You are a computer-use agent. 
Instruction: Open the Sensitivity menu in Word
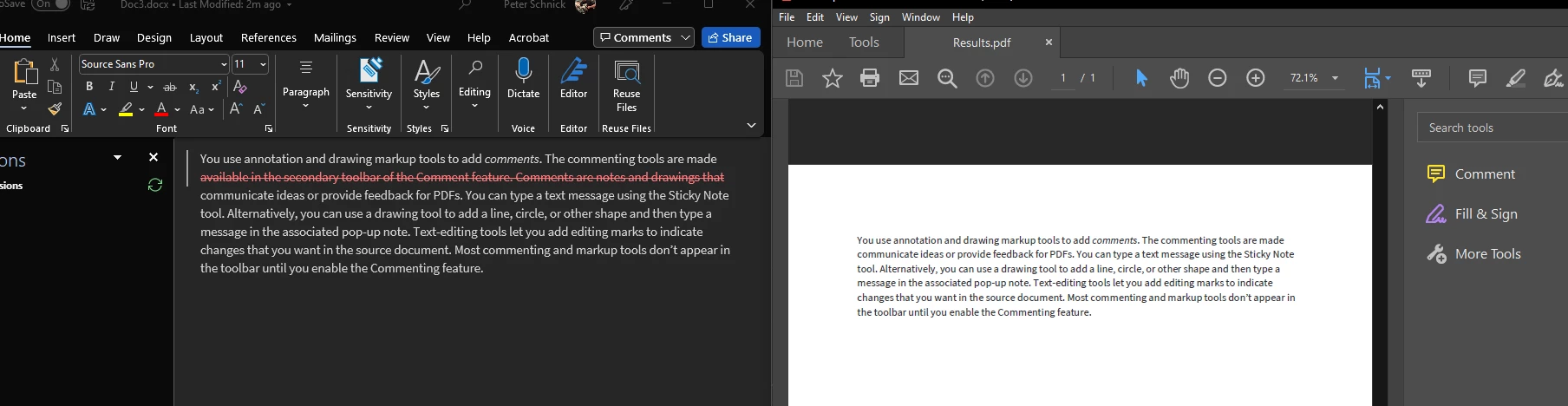(369, 85)
